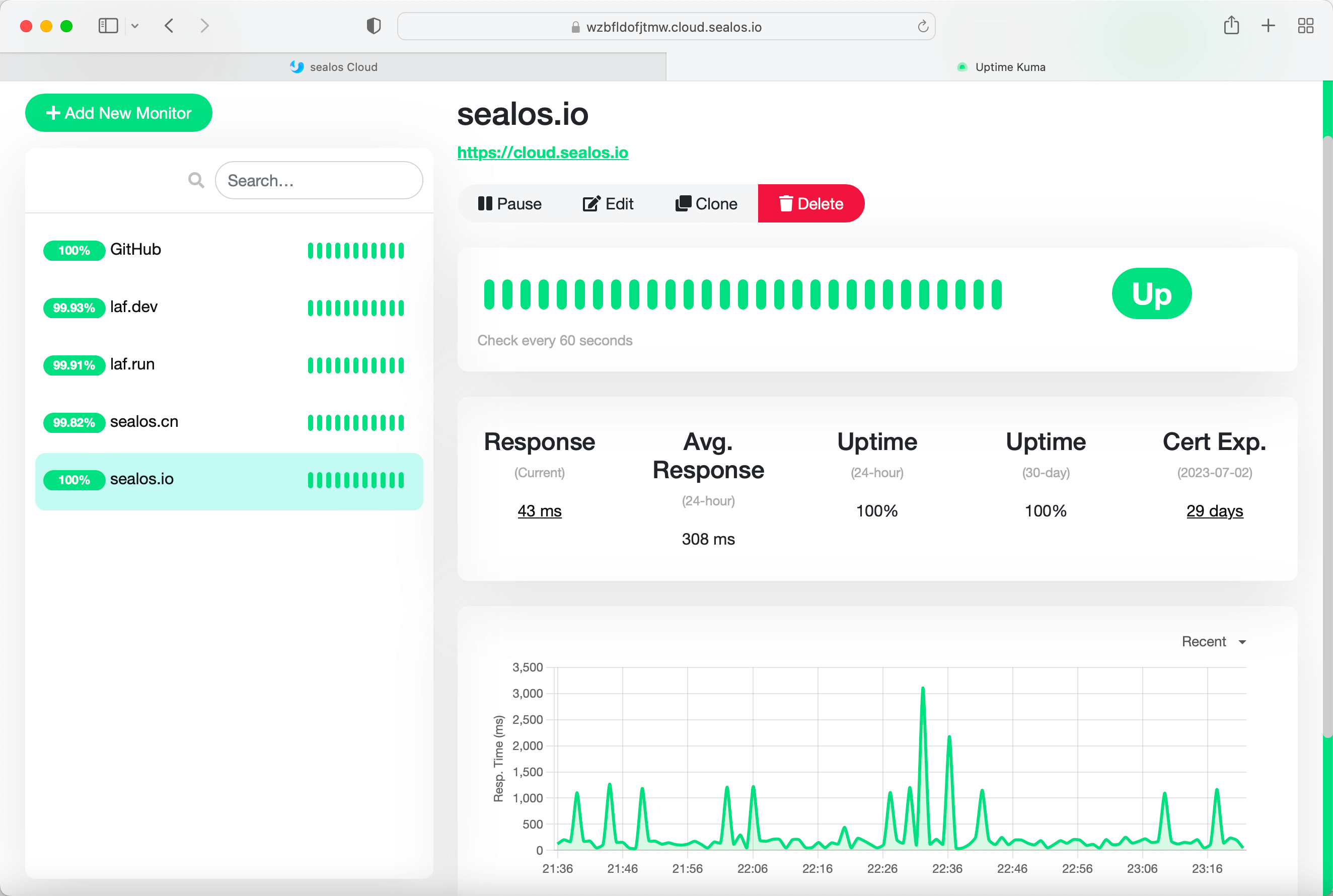Focus the monitor Search field
Screen dimensions: 1333x896
[x=319, y=181]
